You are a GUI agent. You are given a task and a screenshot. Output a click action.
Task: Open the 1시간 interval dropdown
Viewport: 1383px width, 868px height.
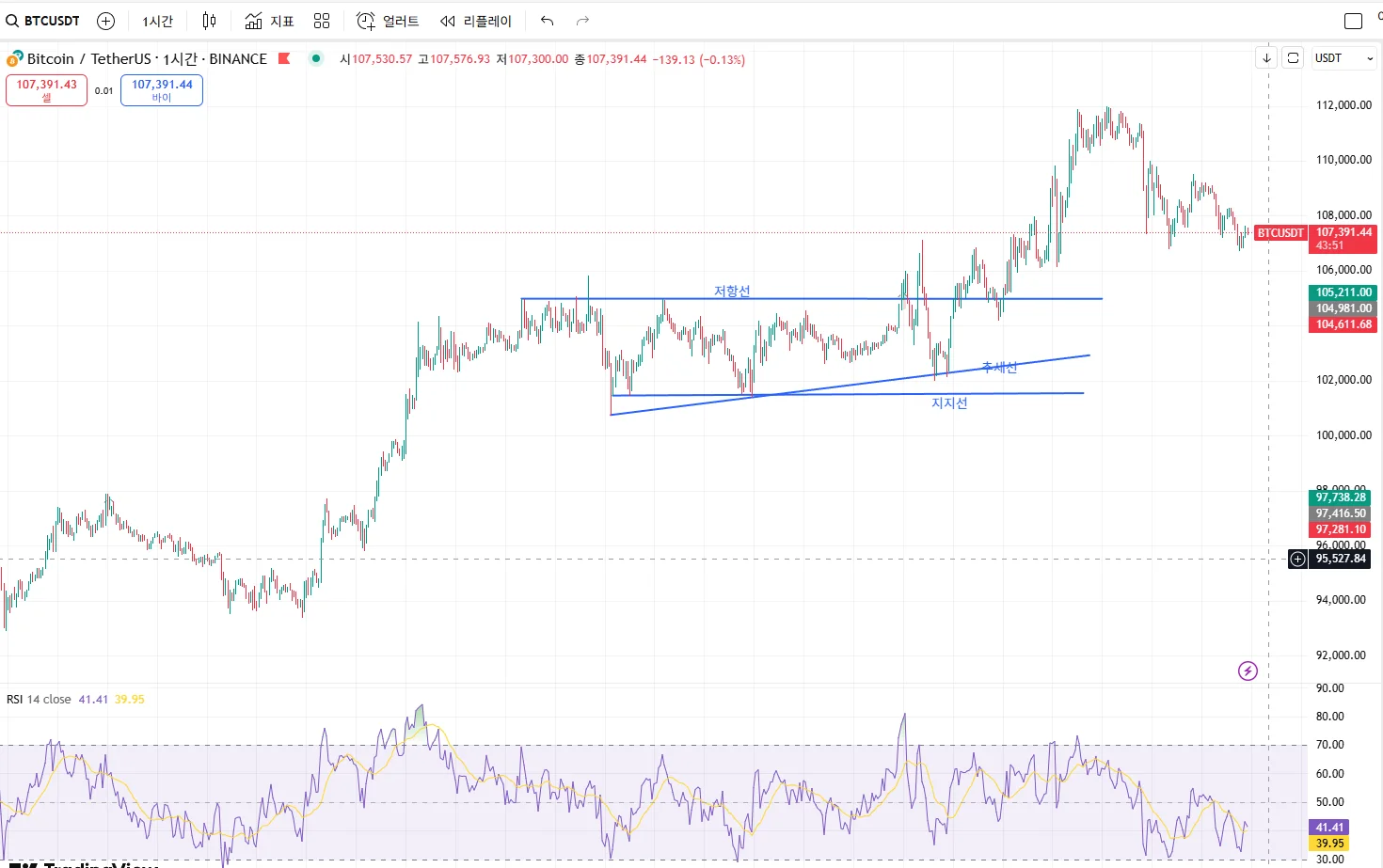(x=158, y=21)
